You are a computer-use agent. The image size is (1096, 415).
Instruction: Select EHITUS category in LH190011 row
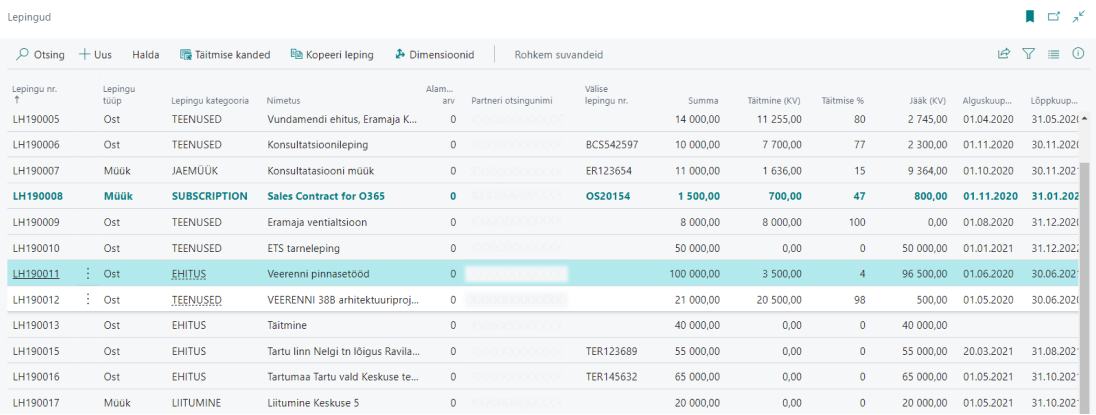point(189,273)
